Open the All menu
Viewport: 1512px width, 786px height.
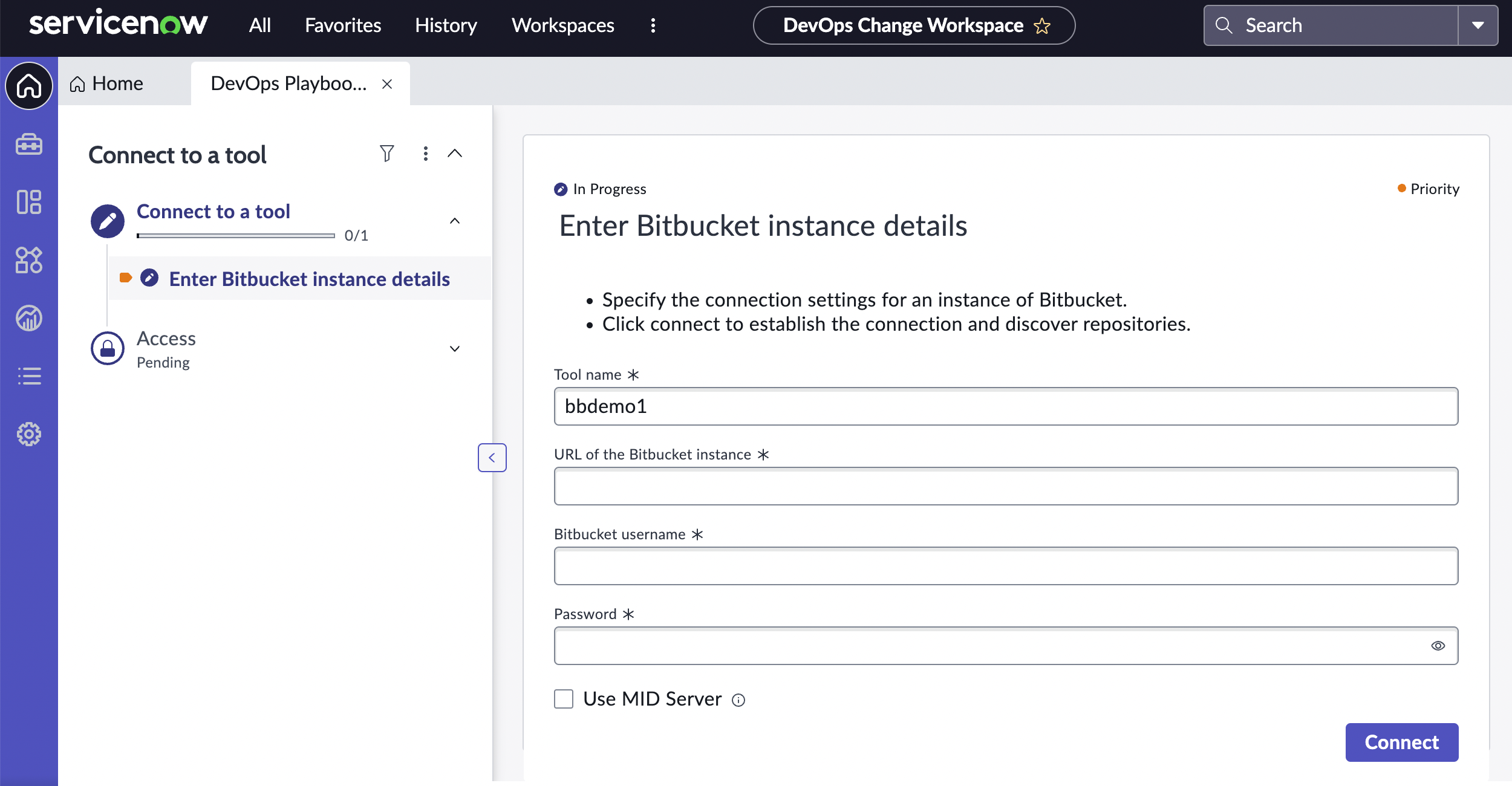[x=260, y=25]
